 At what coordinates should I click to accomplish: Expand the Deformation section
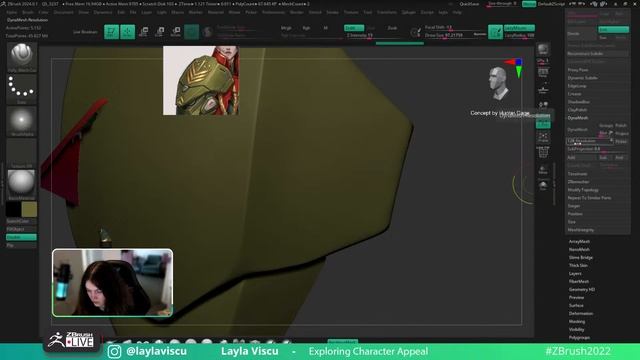coord(580,313)
